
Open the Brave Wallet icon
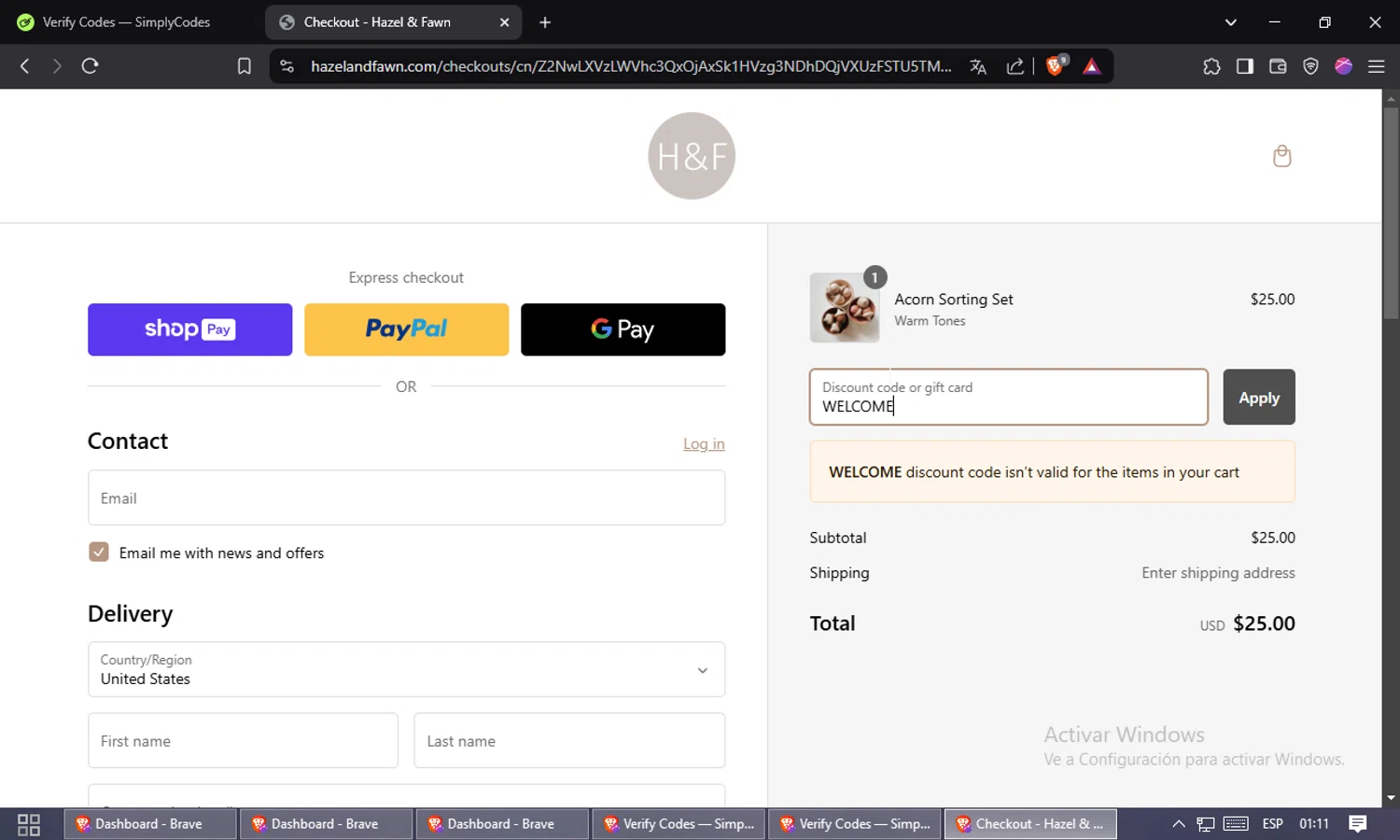(1278, 66)
